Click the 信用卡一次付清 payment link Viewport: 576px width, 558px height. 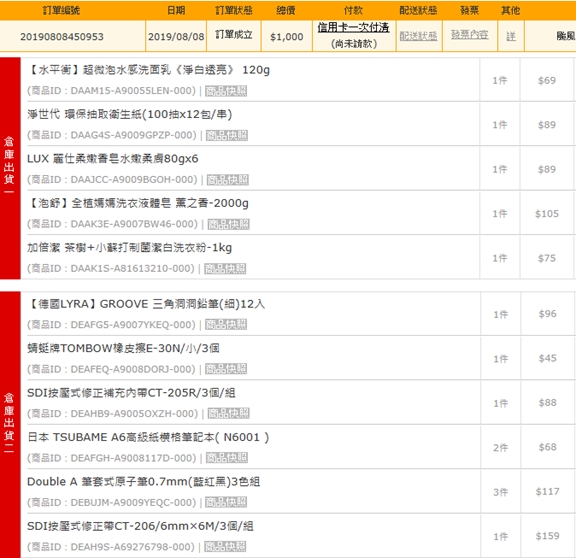[353, 27]
